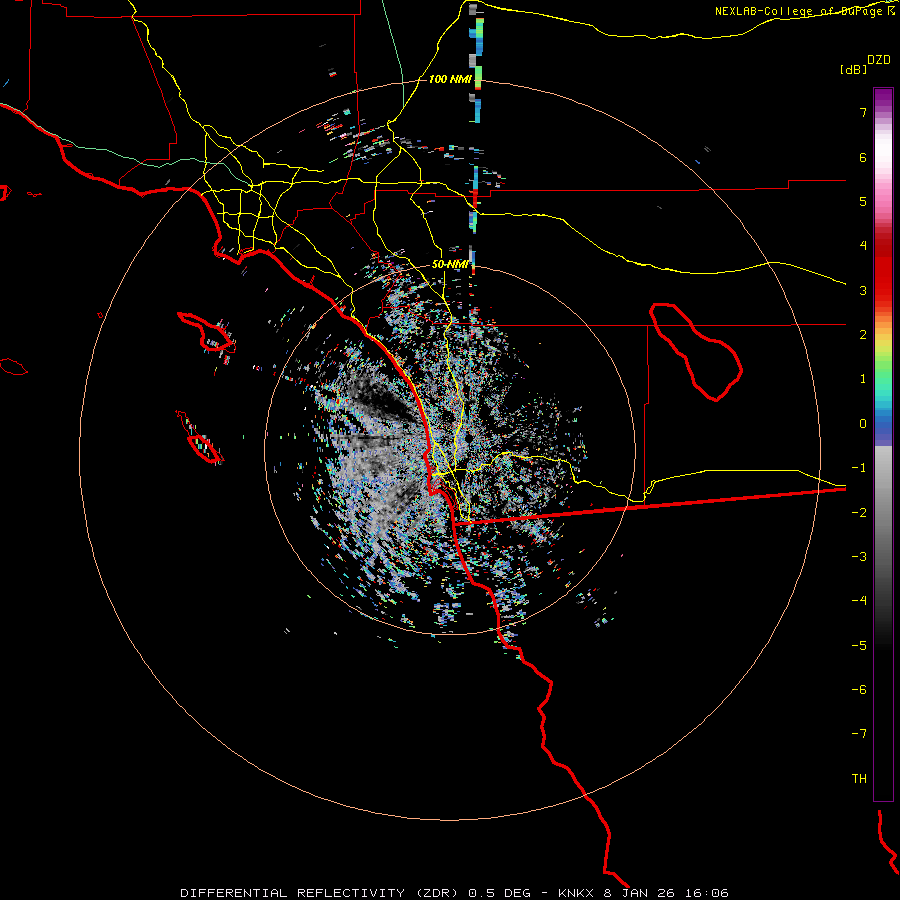Click the -4 value on the color scale
The width and height of the screenshot is (900, 900).
pyautogui.click(x=859, y=601)
